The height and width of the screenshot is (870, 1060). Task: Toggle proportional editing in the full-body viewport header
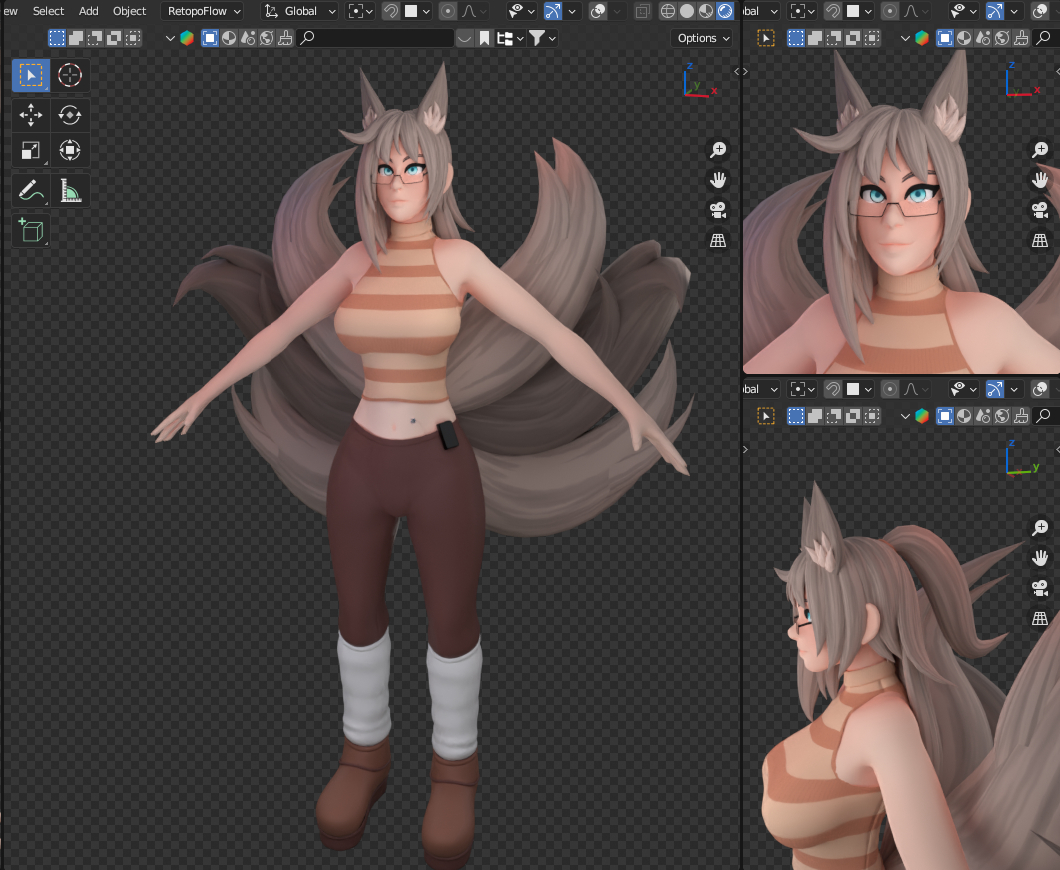[447, 11]
